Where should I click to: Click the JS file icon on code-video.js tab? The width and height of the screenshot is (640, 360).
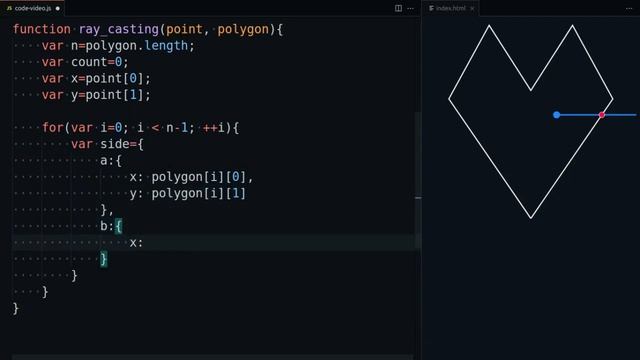tap(9, 8)
